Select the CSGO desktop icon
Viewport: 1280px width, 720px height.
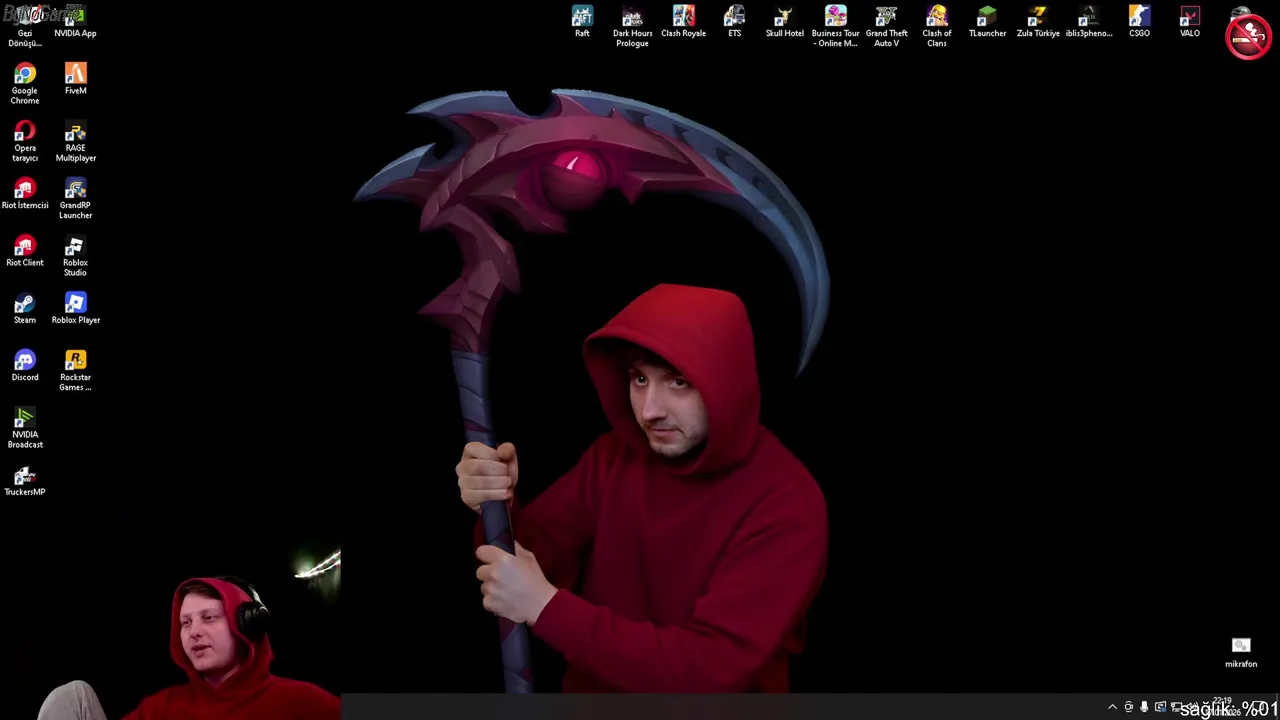[x=1139, y=22]
